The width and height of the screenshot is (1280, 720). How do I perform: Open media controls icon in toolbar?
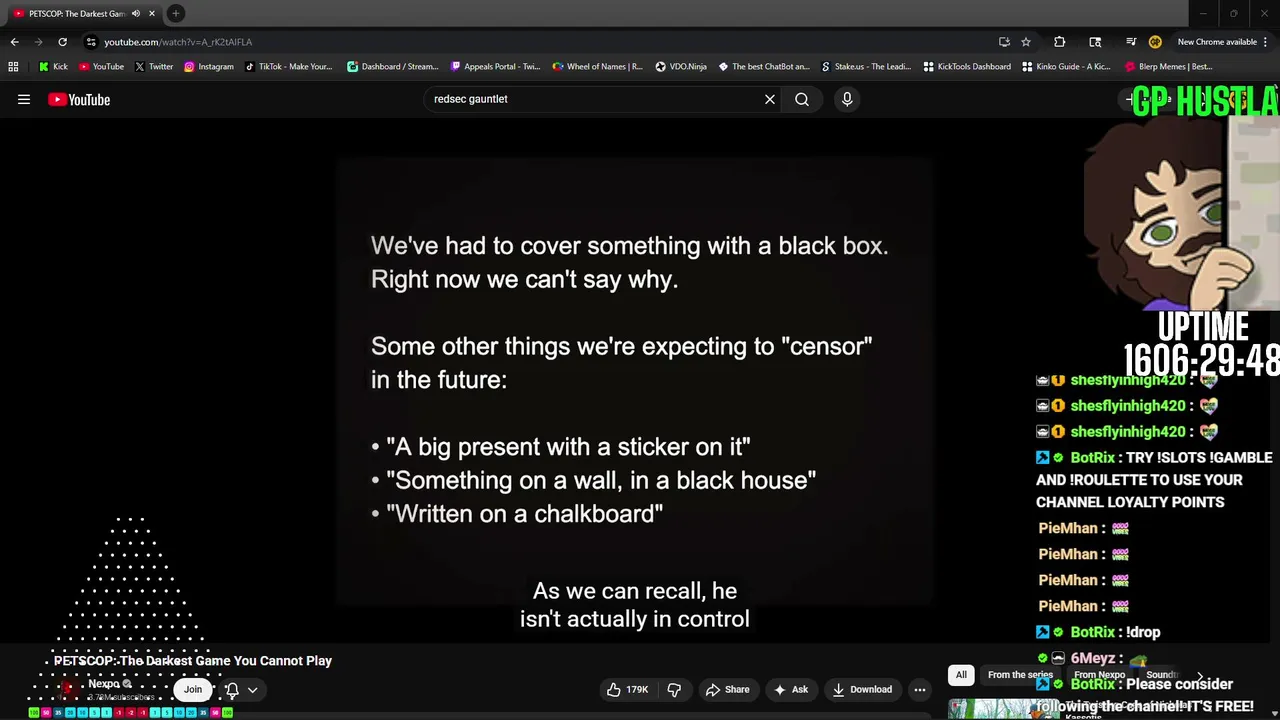(1131, 42)
